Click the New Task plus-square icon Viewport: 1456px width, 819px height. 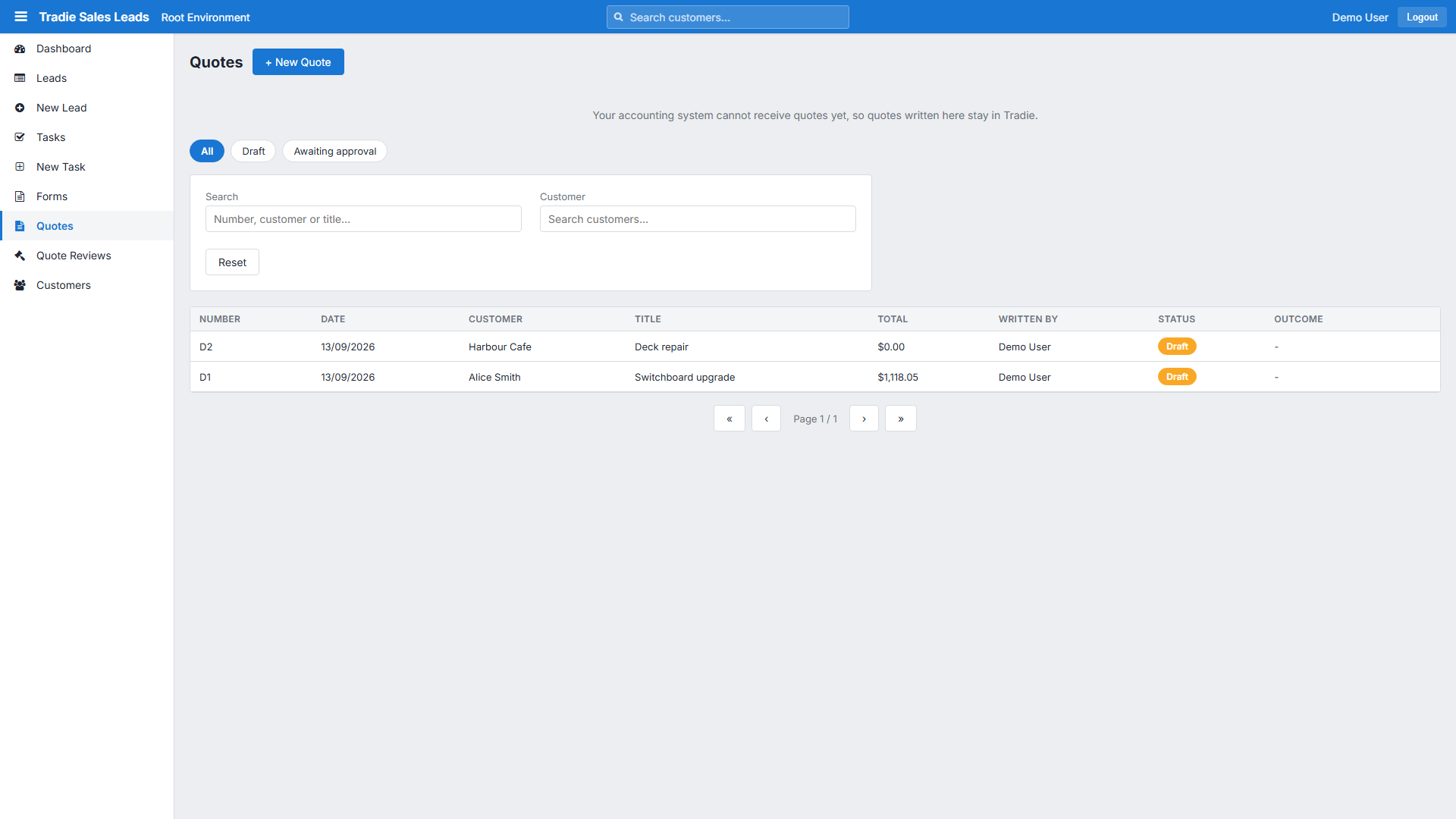tap(20, 167)
